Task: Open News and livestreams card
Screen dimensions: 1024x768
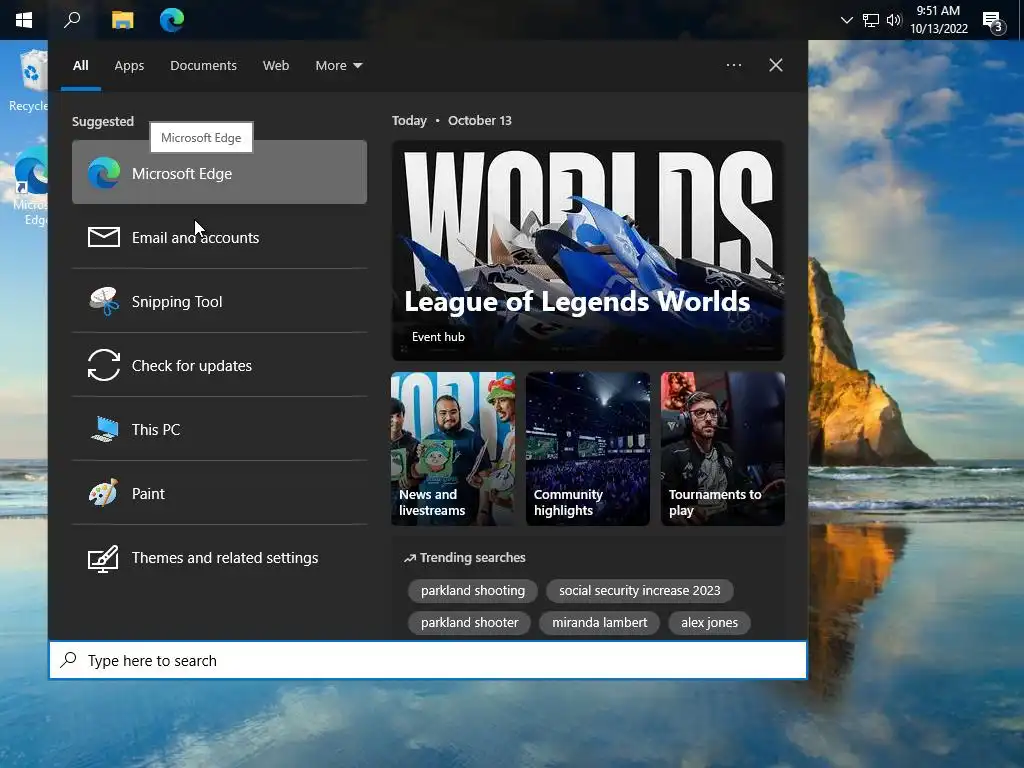Action: click(x=453, y=449)
